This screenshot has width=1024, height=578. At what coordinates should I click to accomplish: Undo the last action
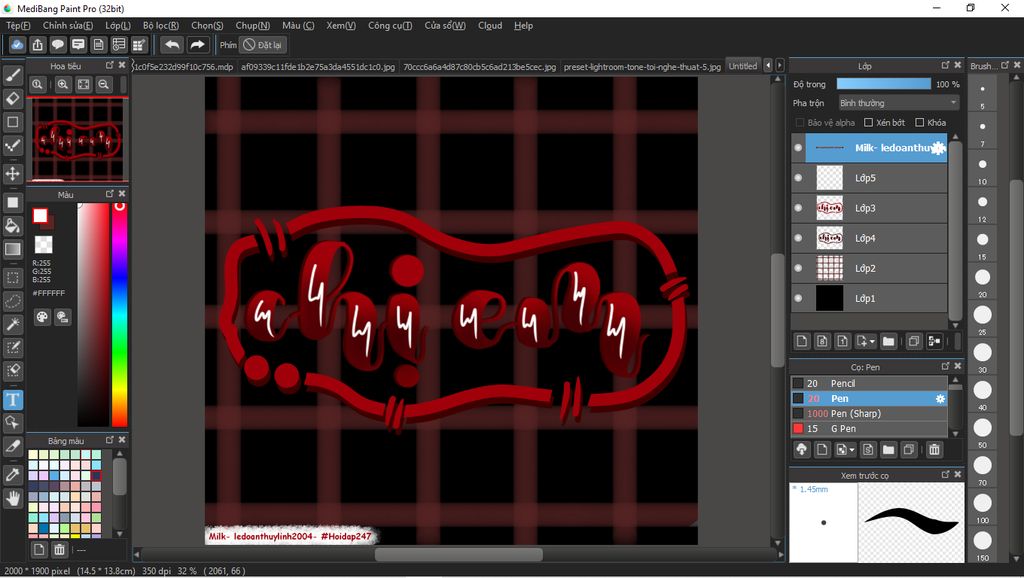[x=172, y=44]
